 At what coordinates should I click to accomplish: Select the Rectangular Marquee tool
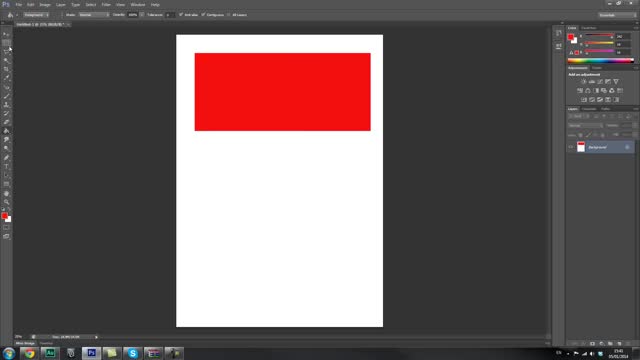pyautogui.click(x=6, y=43)
